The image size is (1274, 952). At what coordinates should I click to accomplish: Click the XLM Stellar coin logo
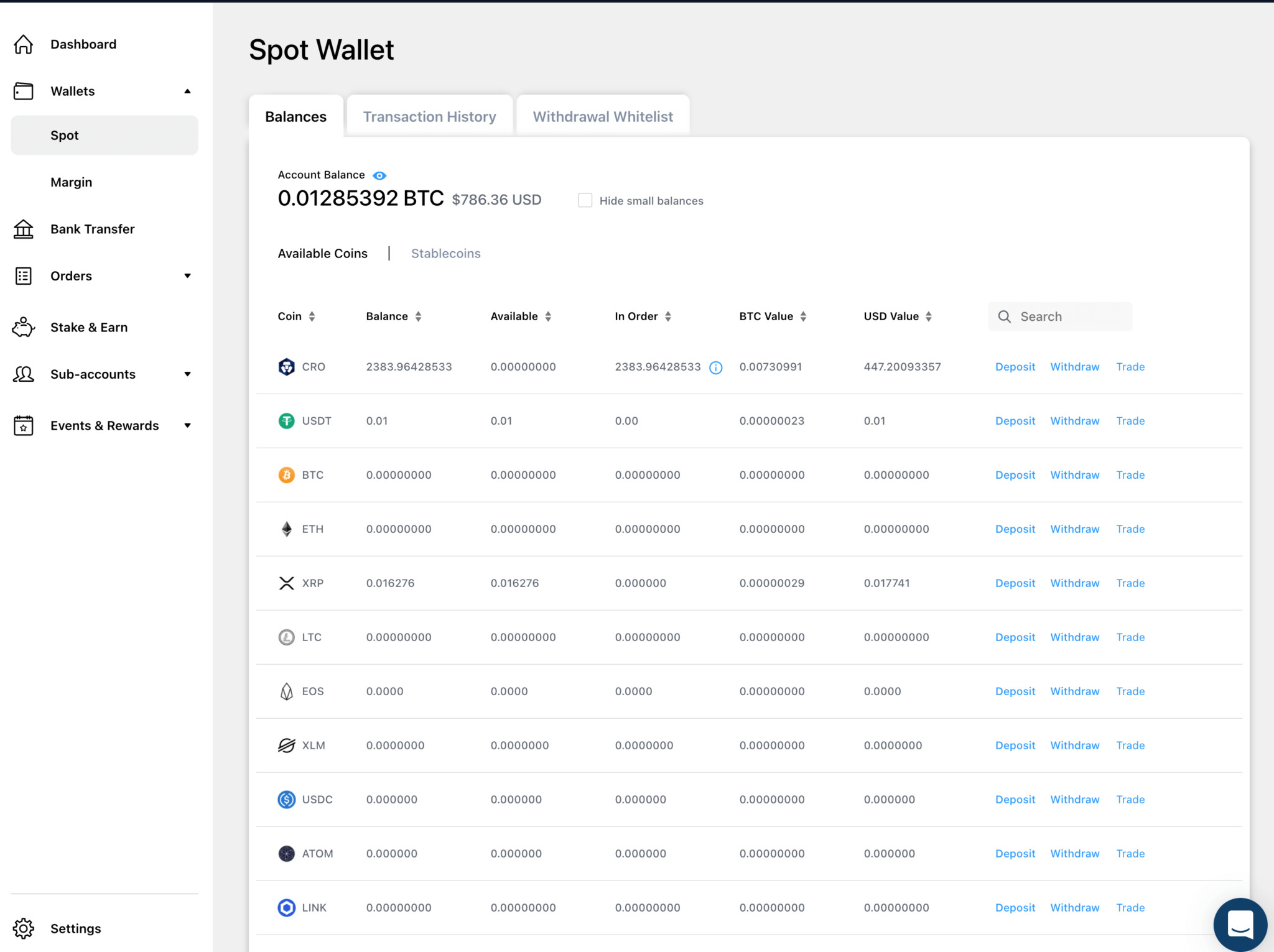click(286, 746)
